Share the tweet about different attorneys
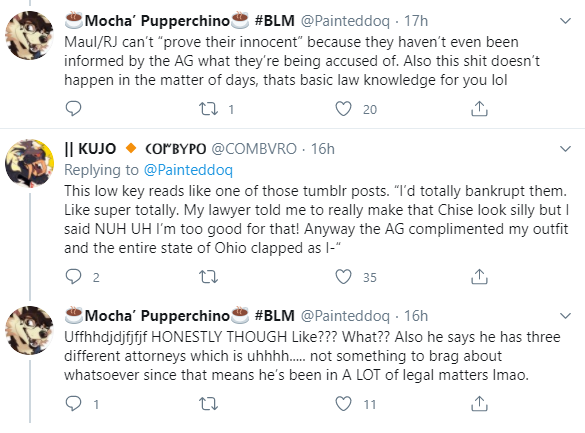Viewport: 585px width, 433px height. pyautogui.click(x=479, y=404)
